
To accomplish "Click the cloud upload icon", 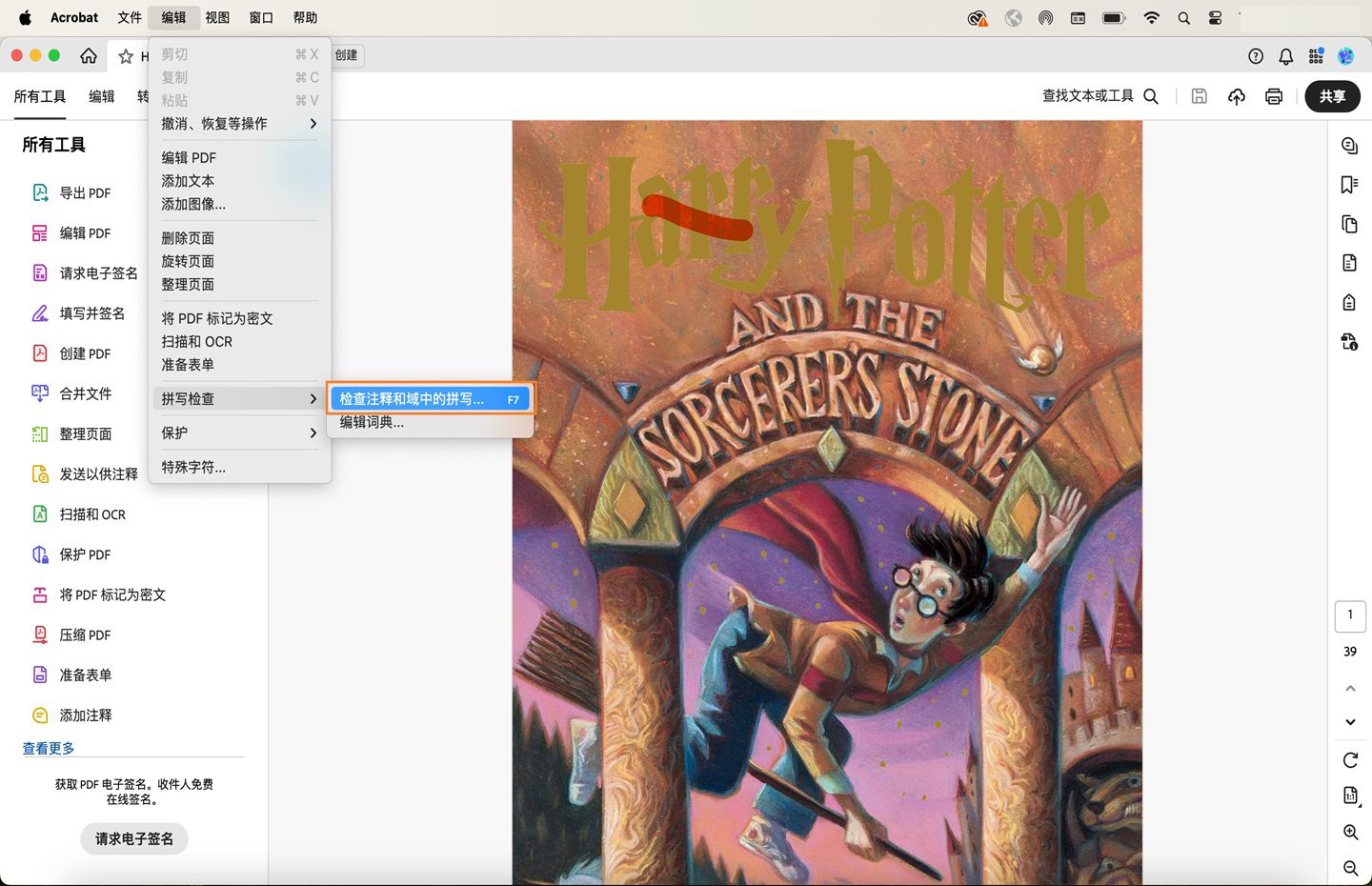I will click(1237, 96).
